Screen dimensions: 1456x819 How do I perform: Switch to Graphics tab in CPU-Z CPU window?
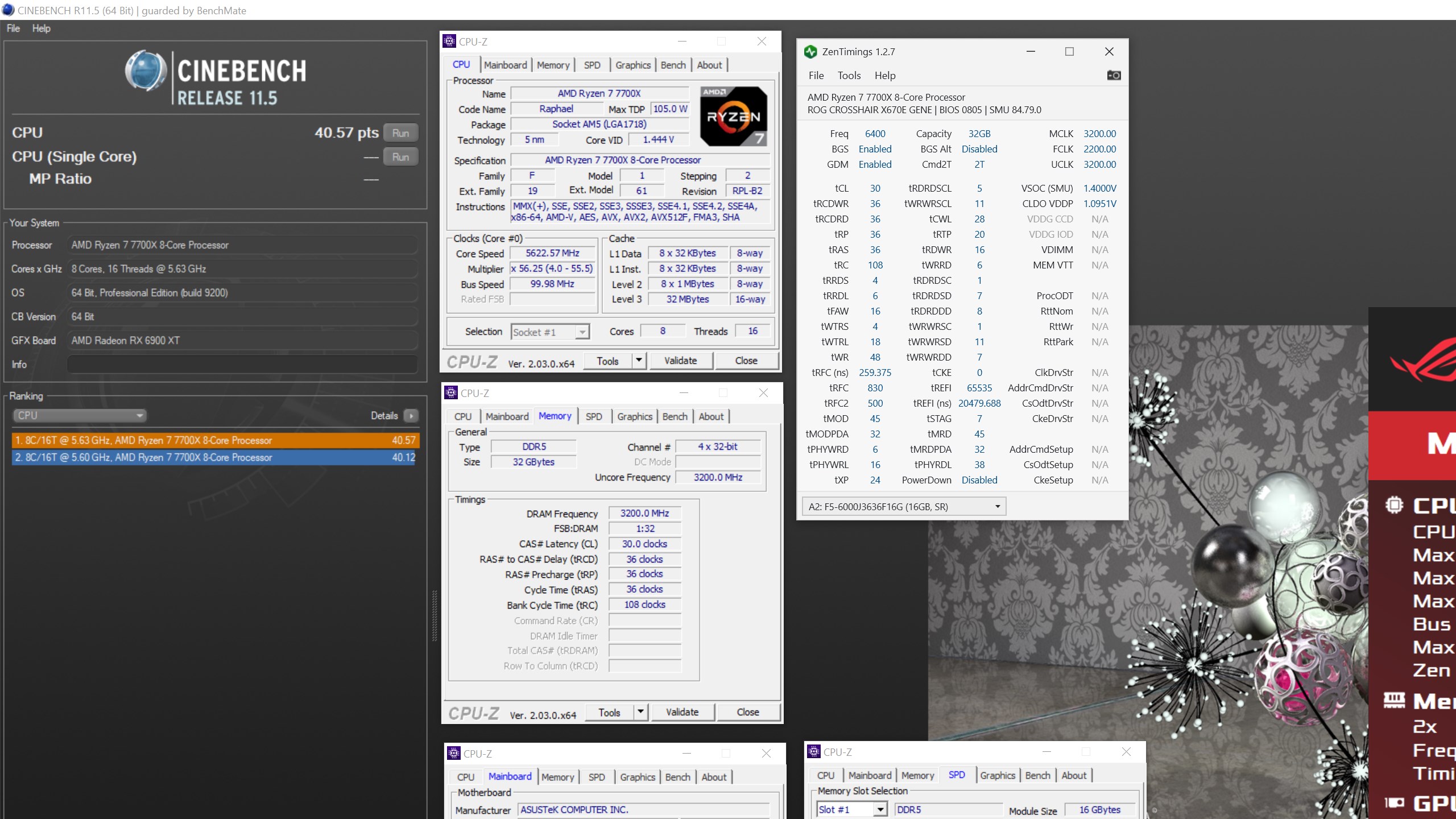click(632, 65)
